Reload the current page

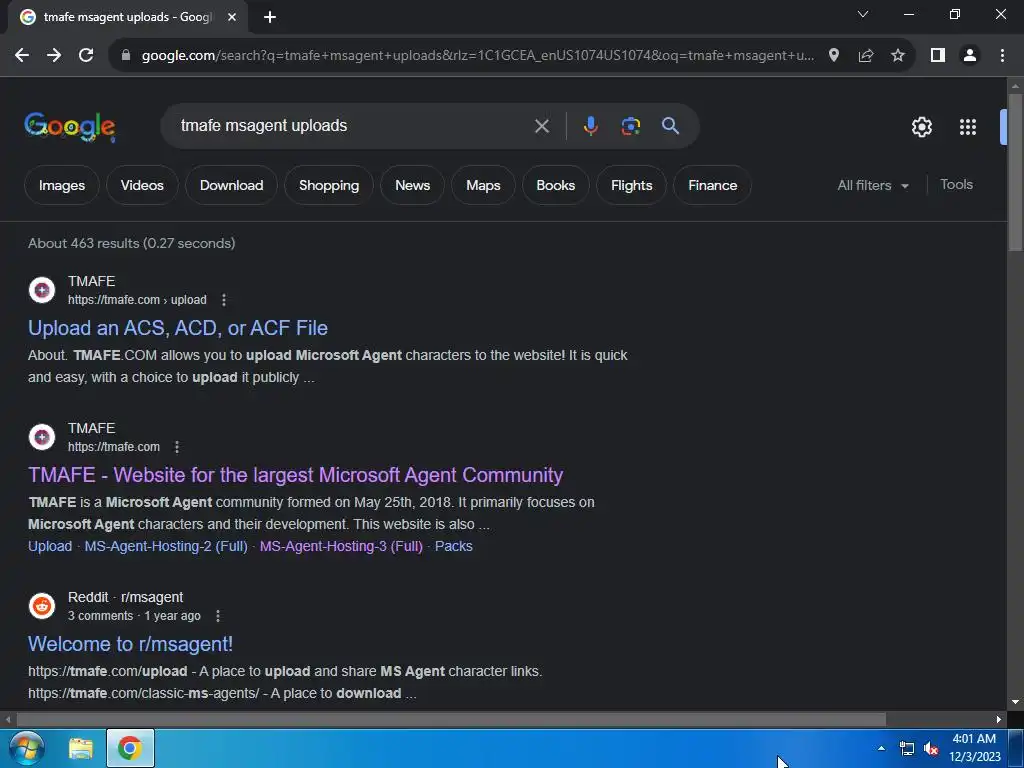pyautogui.click(x=86, y=56)
